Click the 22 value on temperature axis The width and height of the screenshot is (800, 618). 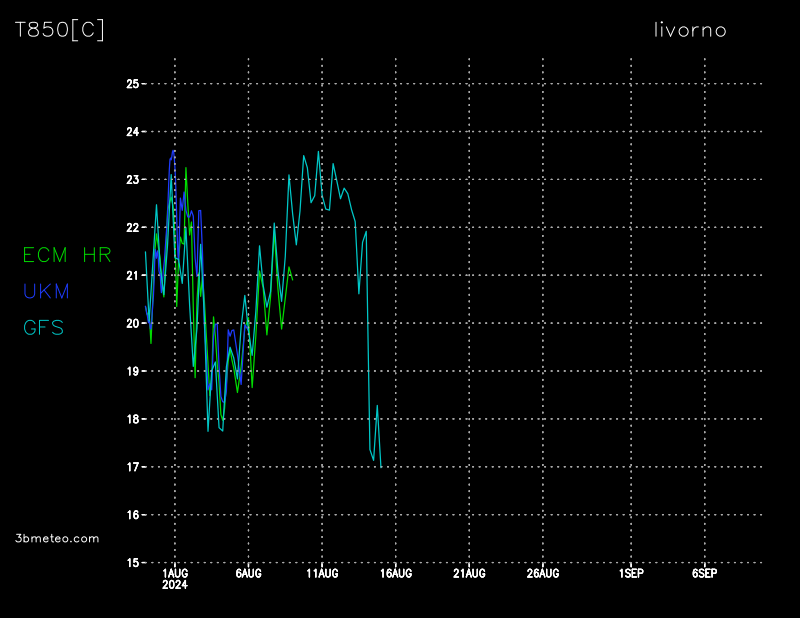pos(132,228)
